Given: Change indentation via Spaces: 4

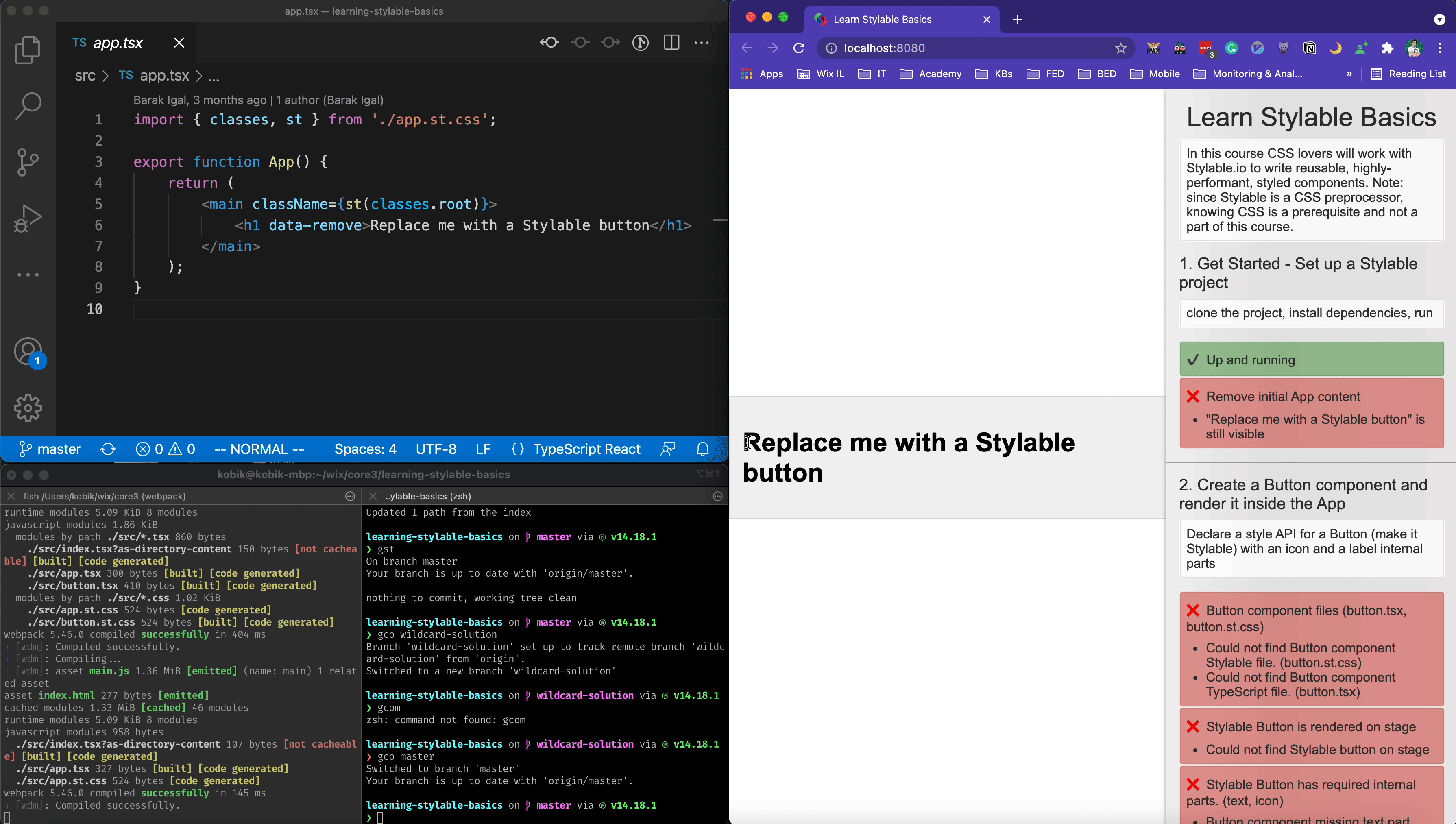Looking at the screenshot, I should click(366, 449).
